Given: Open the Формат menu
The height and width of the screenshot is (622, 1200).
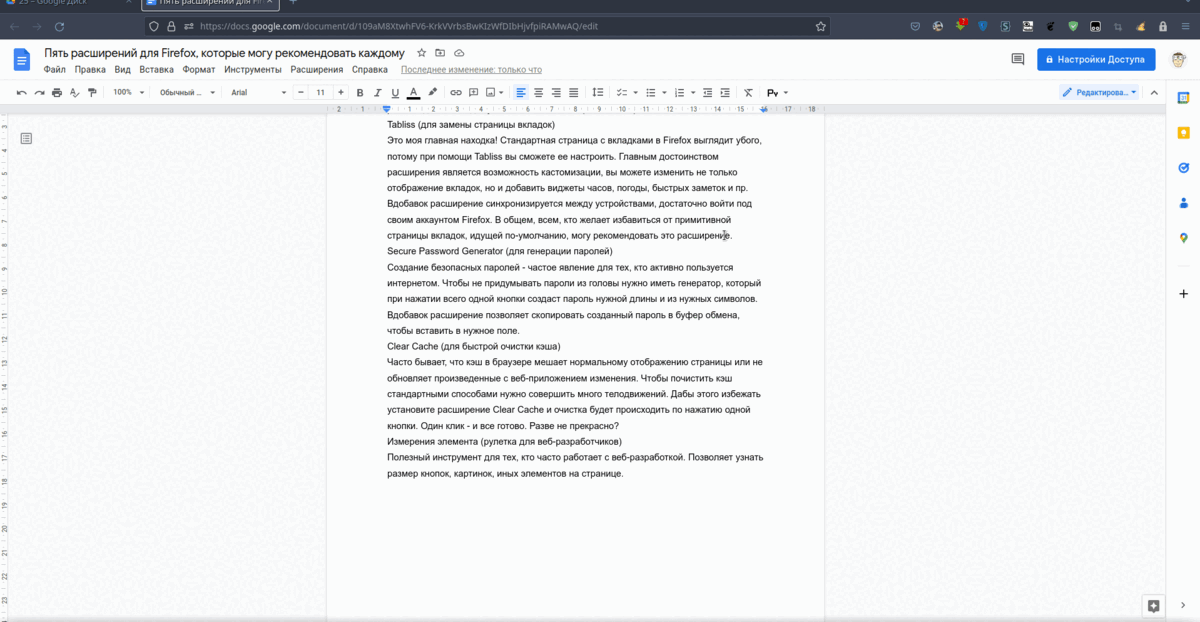Looking at the screenshot, I should pyautogui.click(x=199, y=70).
